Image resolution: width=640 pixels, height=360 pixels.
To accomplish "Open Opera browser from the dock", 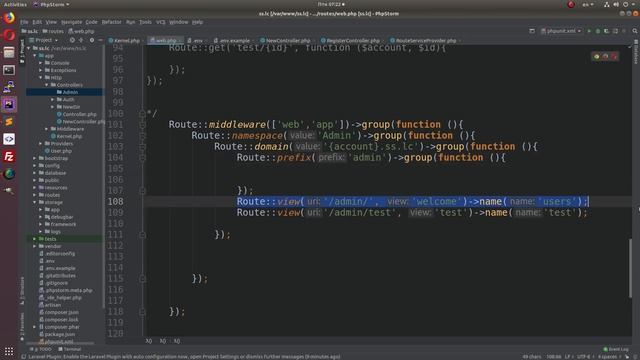I will [9, 35].
